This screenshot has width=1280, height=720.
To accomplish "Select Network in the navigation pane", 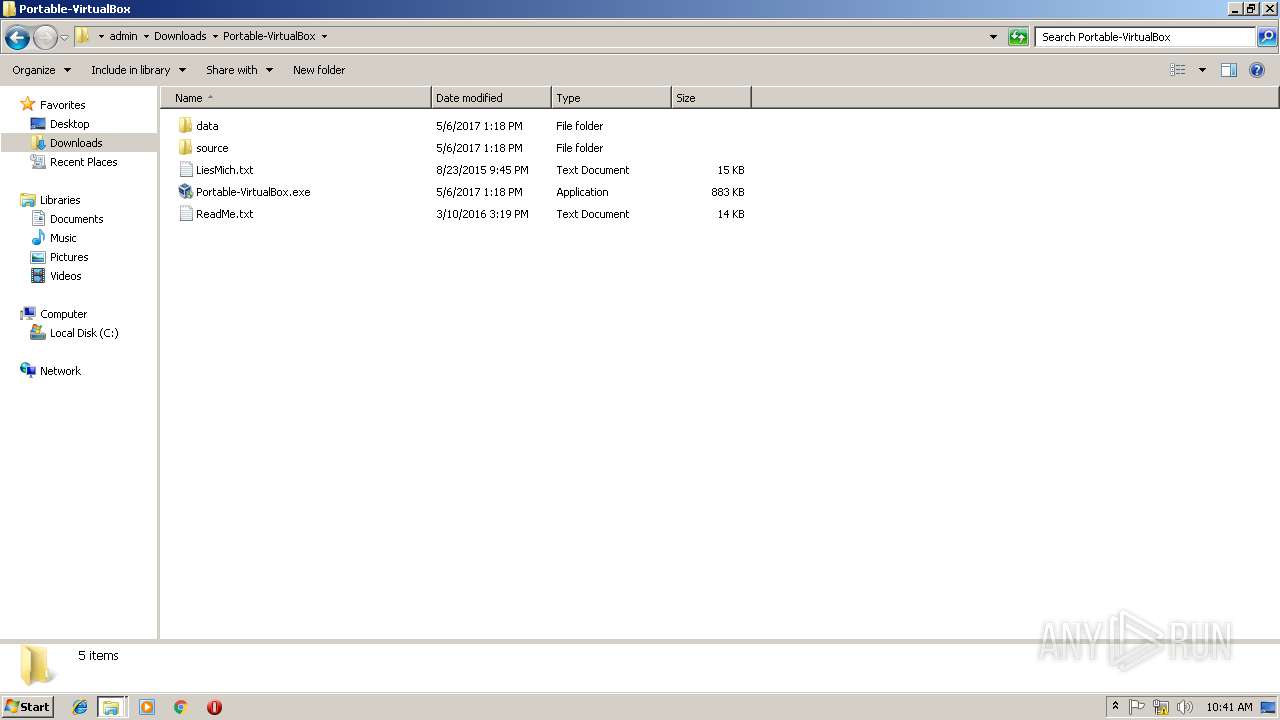I will (x=60, y=371).
